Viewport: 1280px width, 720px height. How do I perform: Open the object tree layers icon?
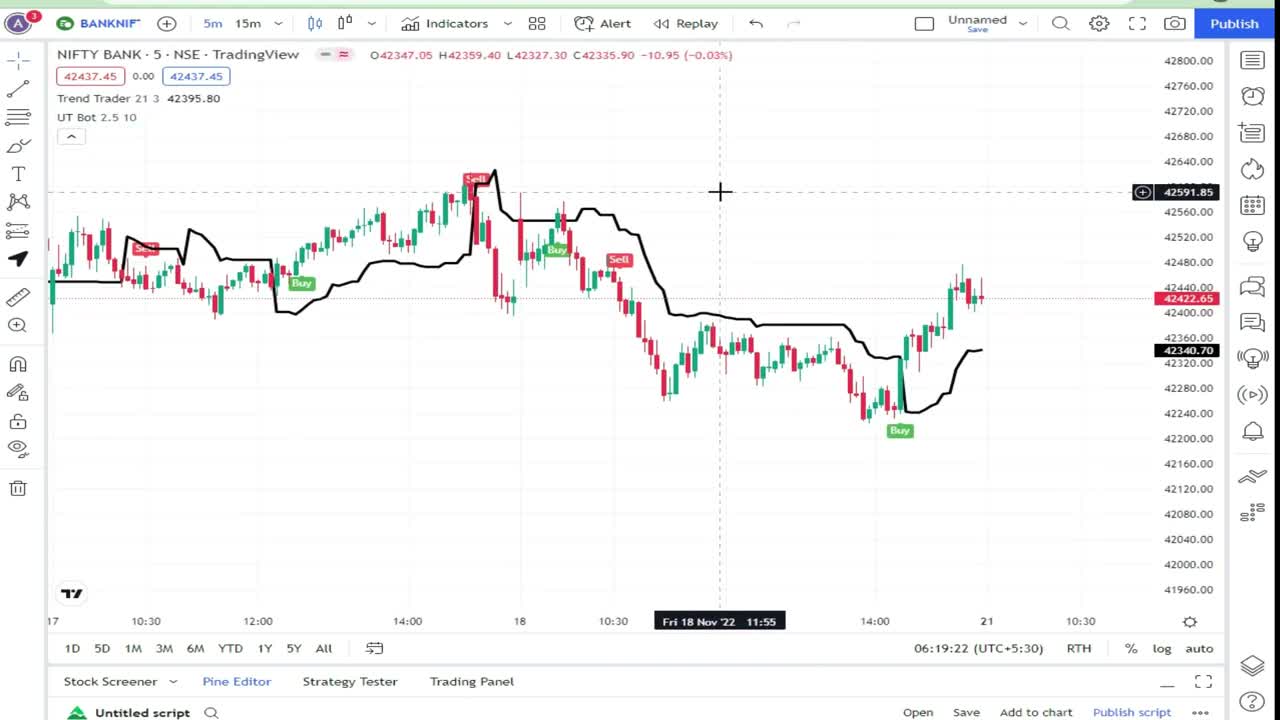coord(1252,665)
